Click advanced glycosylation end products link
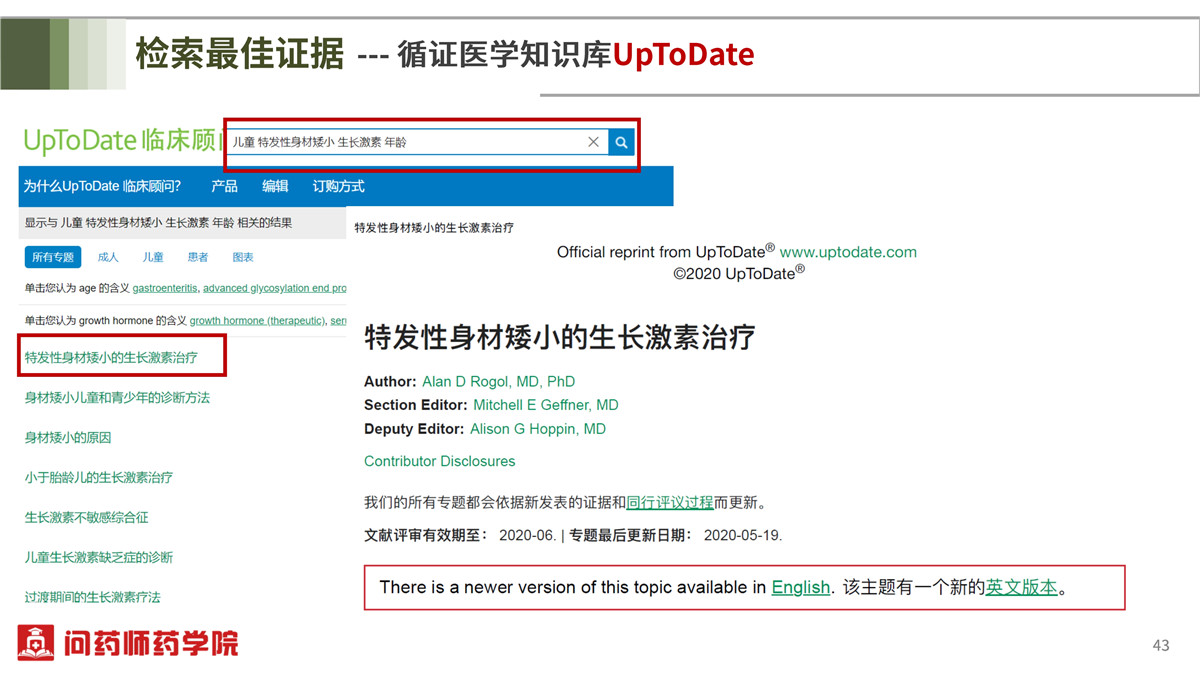 (x=275, y=288)
